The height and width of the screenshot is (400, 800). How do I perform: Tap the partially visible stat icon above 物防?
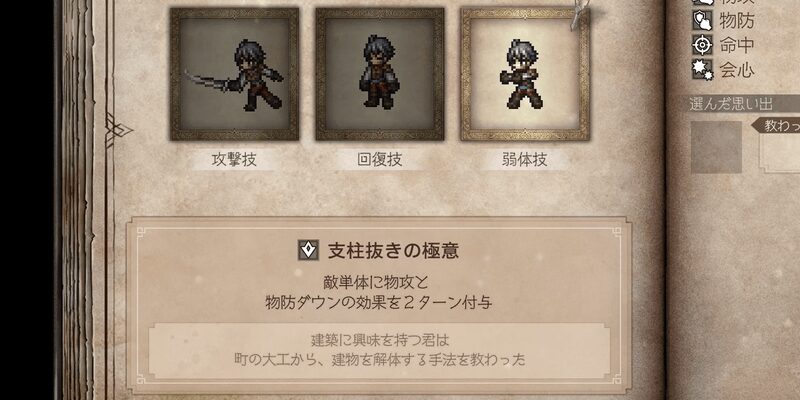point(703,3)
